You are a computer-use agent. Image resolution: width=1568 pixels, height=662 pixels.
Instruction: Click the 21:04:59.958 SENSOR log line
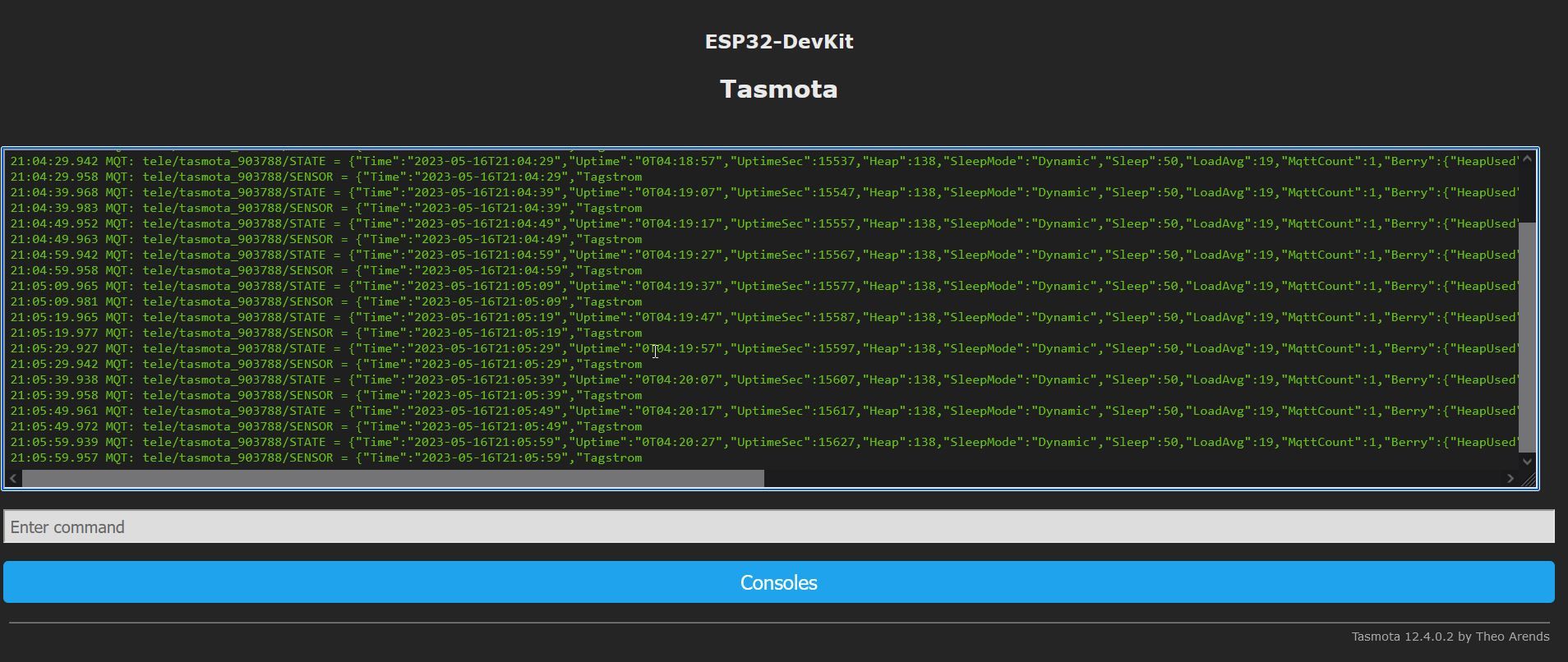[326, 270]
